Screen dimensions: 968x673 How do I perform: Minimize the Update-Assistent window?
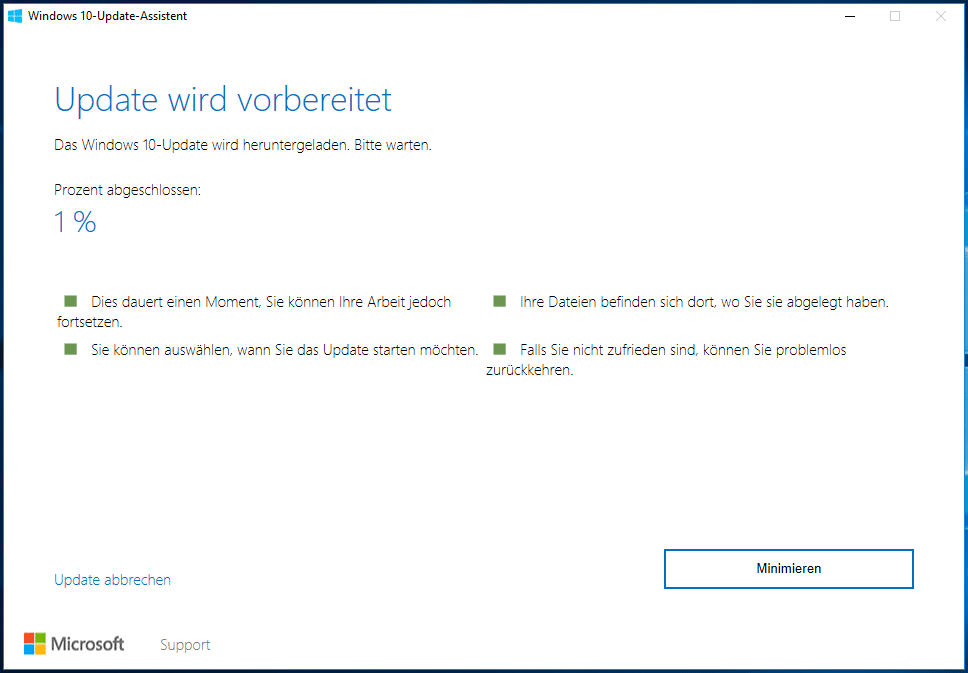click(x=850, y=16)
